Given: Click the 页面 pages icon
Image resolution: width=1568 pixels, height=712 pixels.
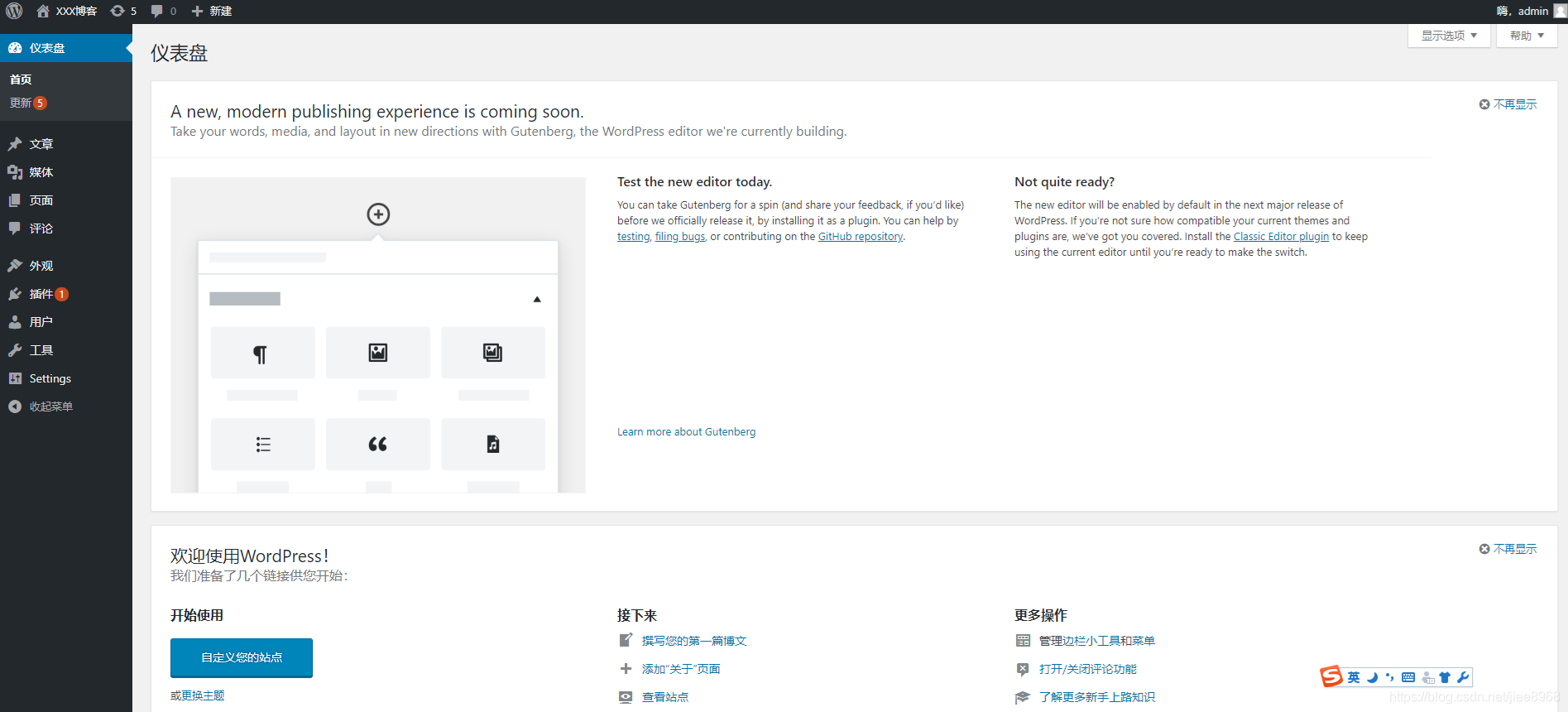Looking at the screenshot, I should click(x=15, y=200).
